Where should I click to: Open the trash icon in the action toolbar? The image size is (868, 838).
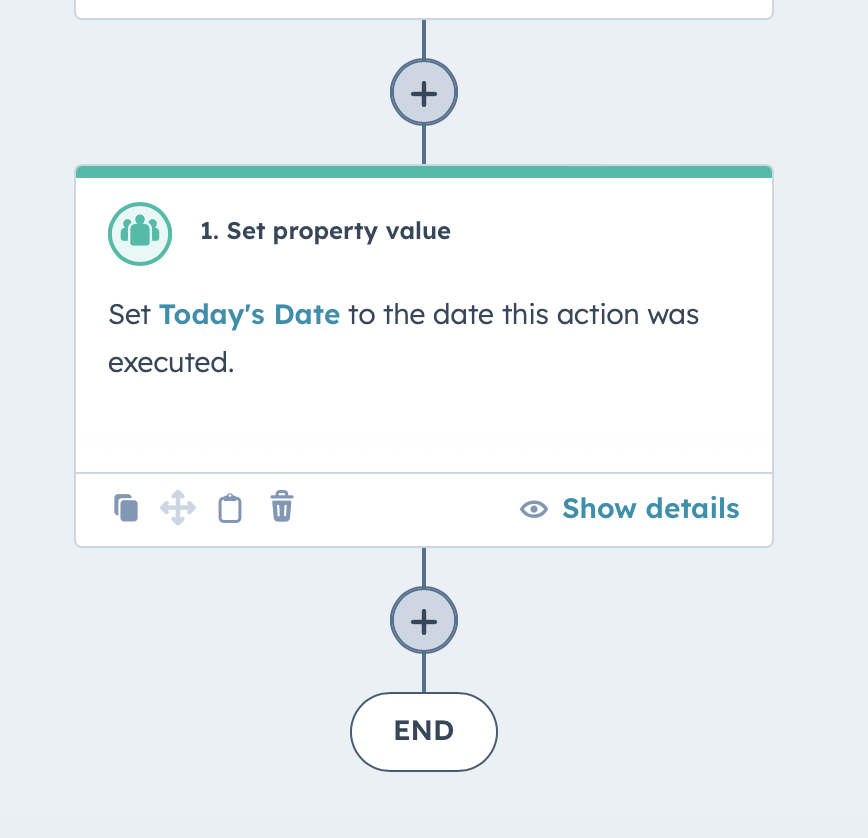point(281,507)
